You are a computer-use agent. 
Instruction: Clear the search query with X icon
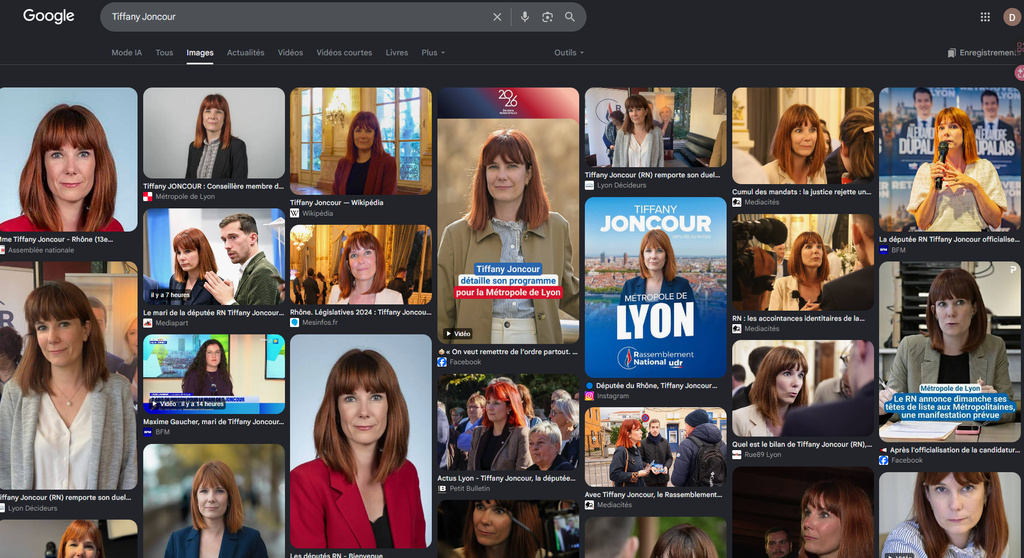497,17
